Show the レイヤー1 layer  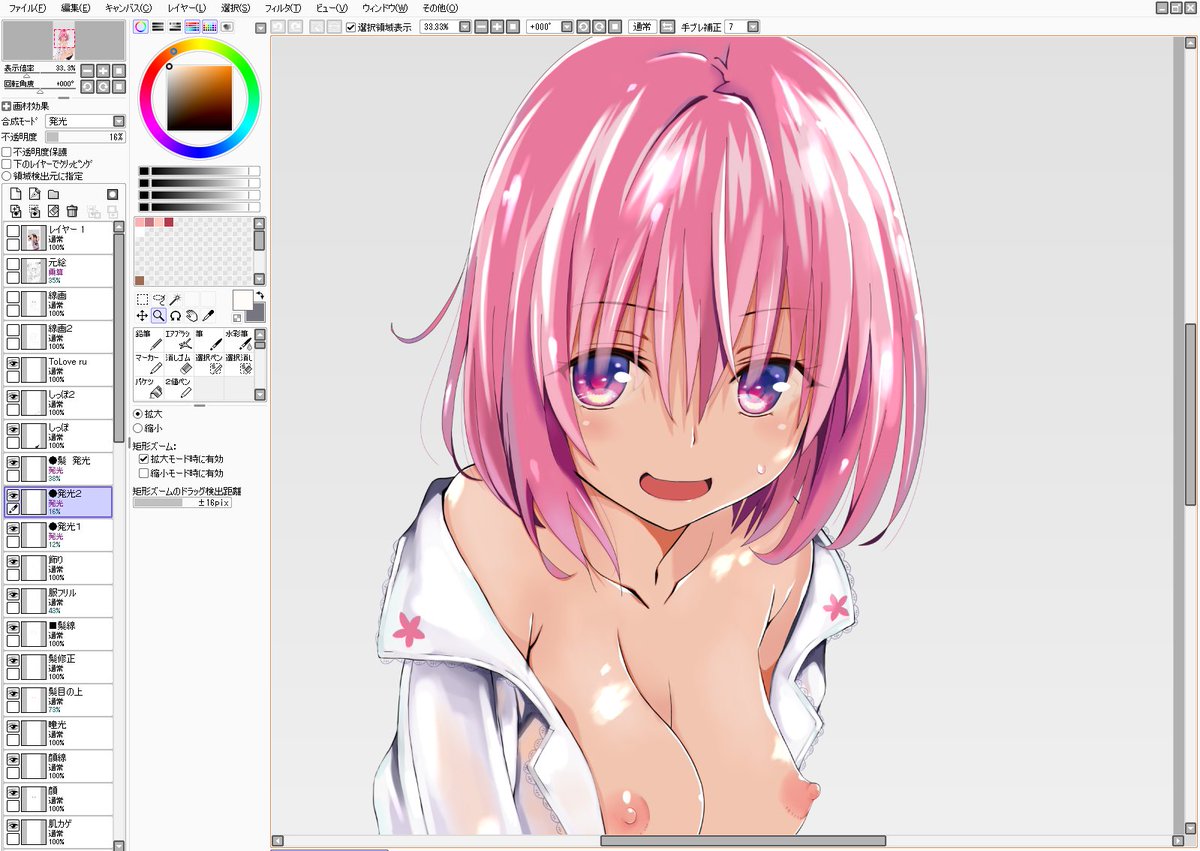(14, 231)
